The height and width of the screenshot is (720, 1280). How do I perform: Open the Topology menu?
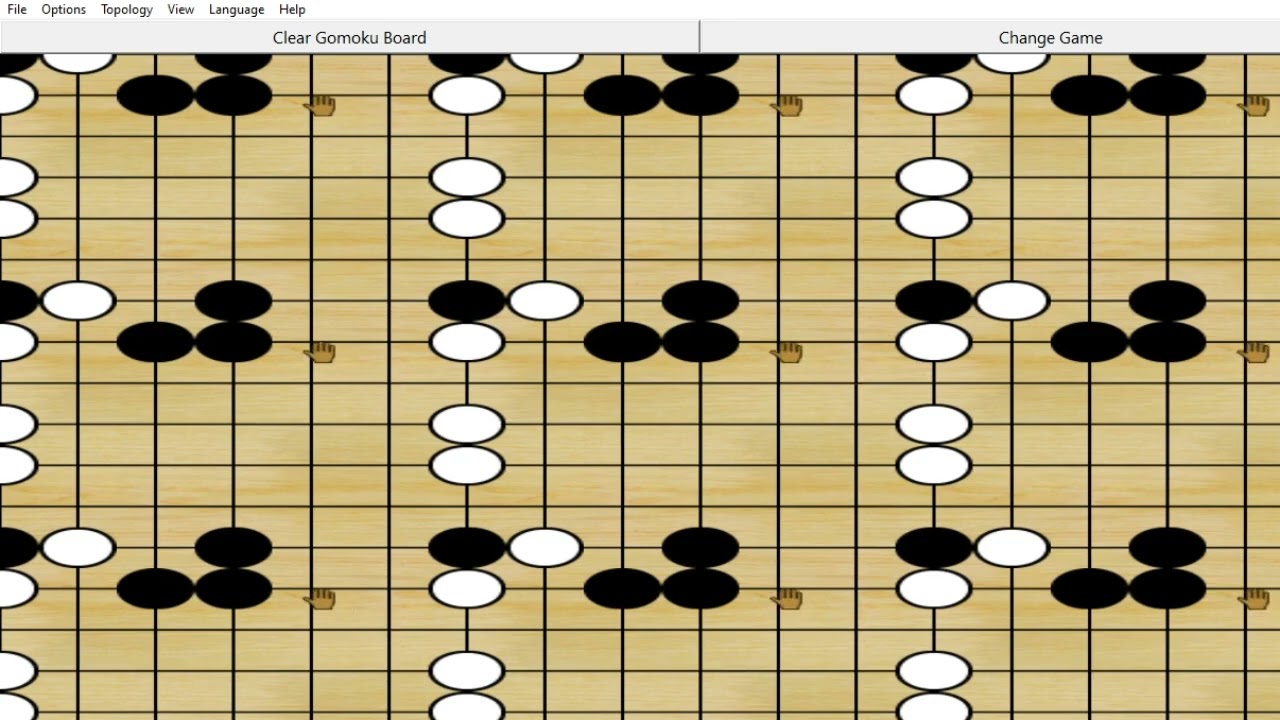[x=127, y=9]
